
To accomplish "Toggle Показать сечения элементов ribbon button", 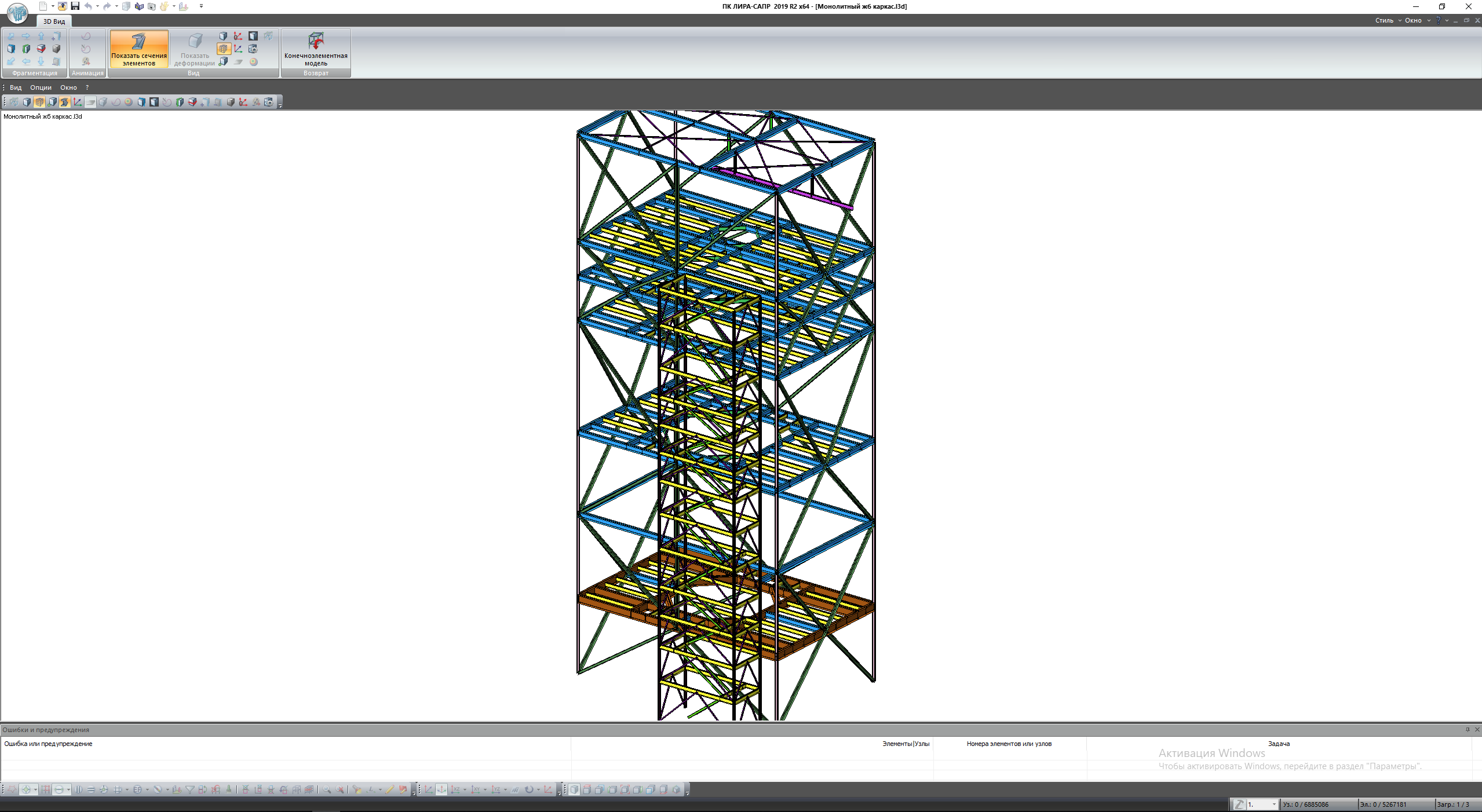I will pos(139,49).
